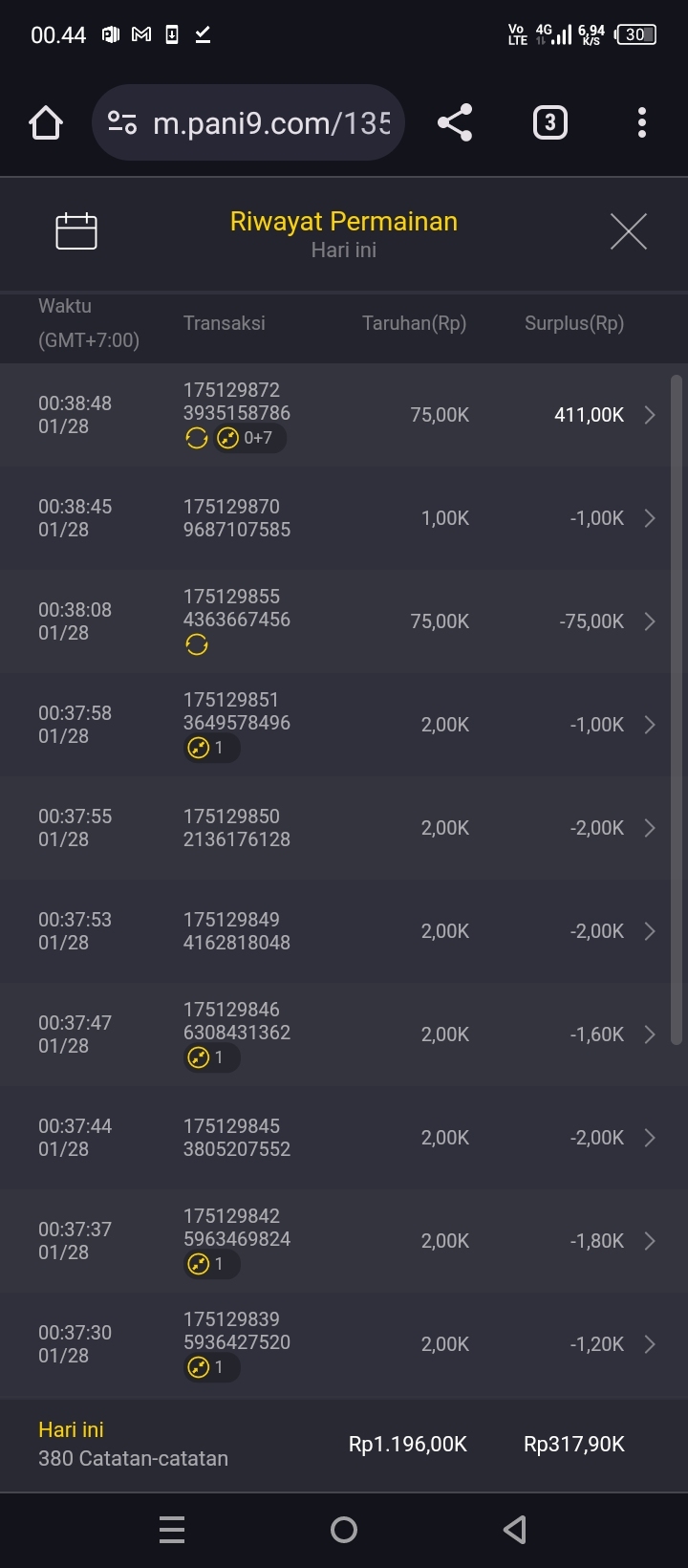Open the browser three-dot menu

[641, 122]
